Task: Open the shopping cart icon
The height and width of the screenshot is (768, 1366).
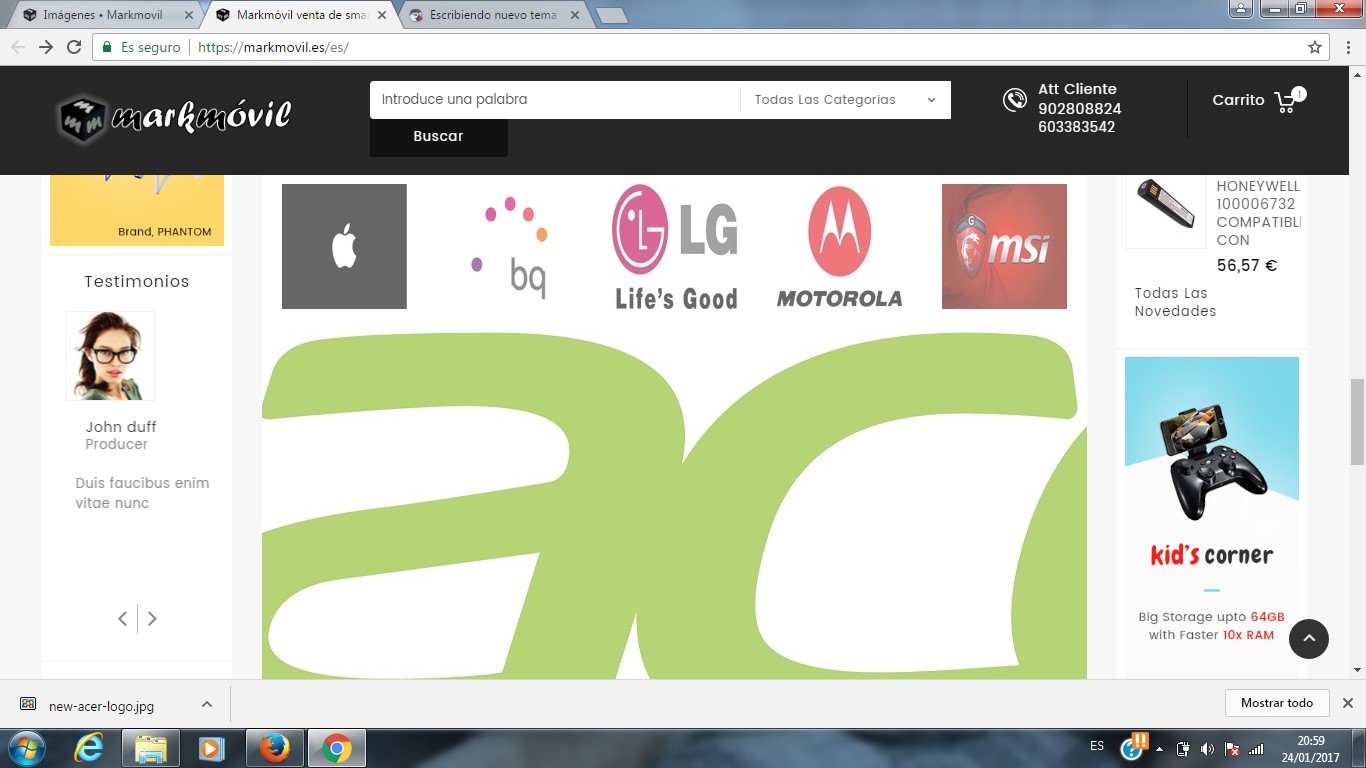Action: tap(1286, 101)
